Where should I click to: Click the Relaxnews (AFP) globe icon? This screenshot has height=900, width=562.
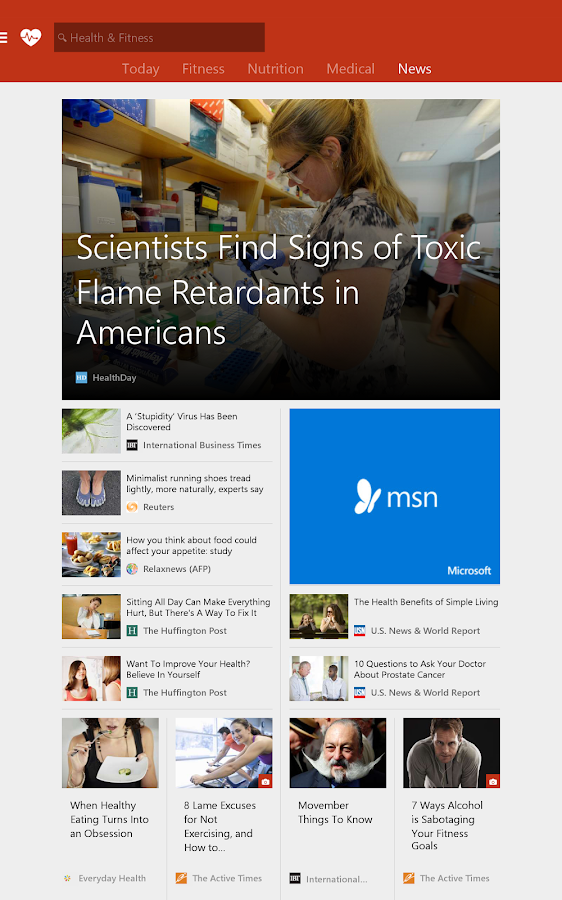(132, 569)
